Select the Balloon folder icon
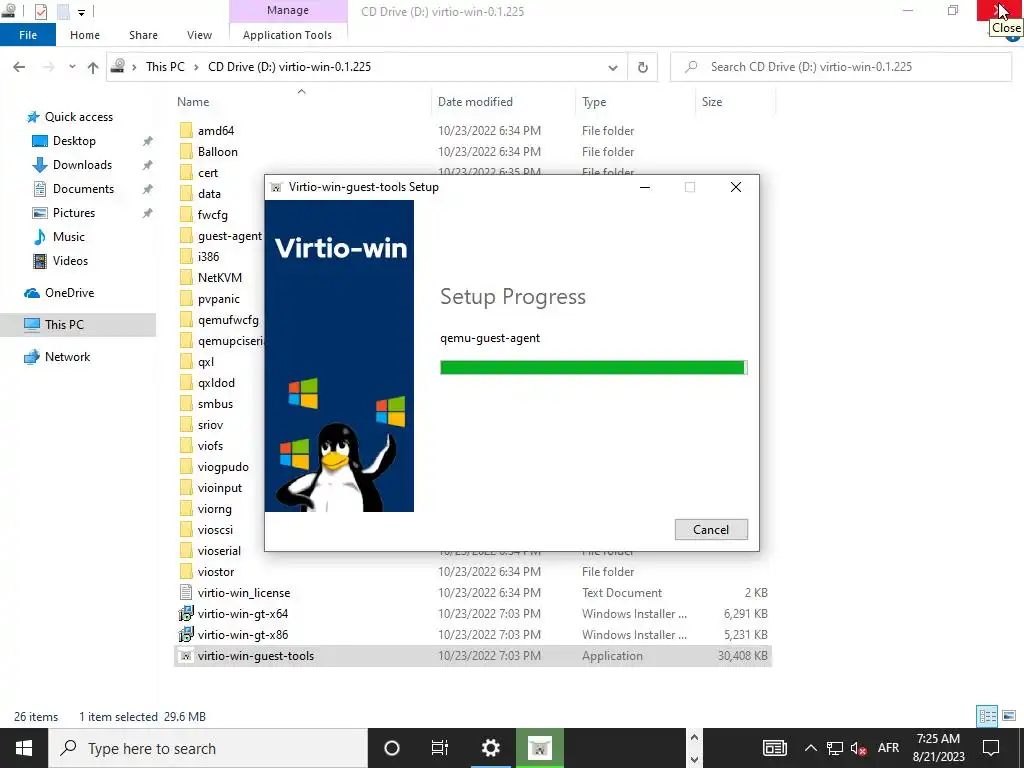Viewport: 1024px width, 768px height. tap(186, 152)
